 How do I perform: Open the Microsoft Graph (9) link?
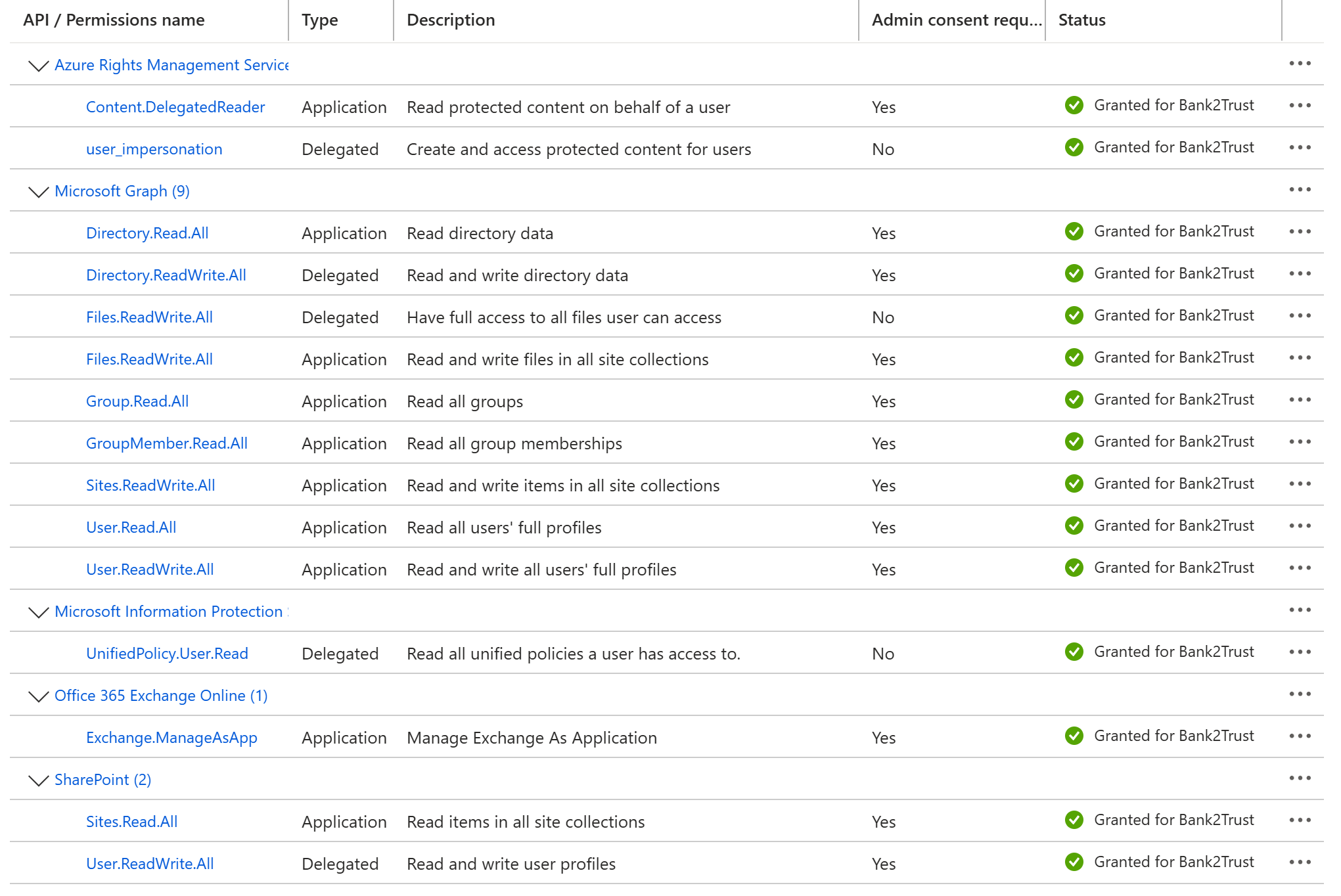pos(122,191)
